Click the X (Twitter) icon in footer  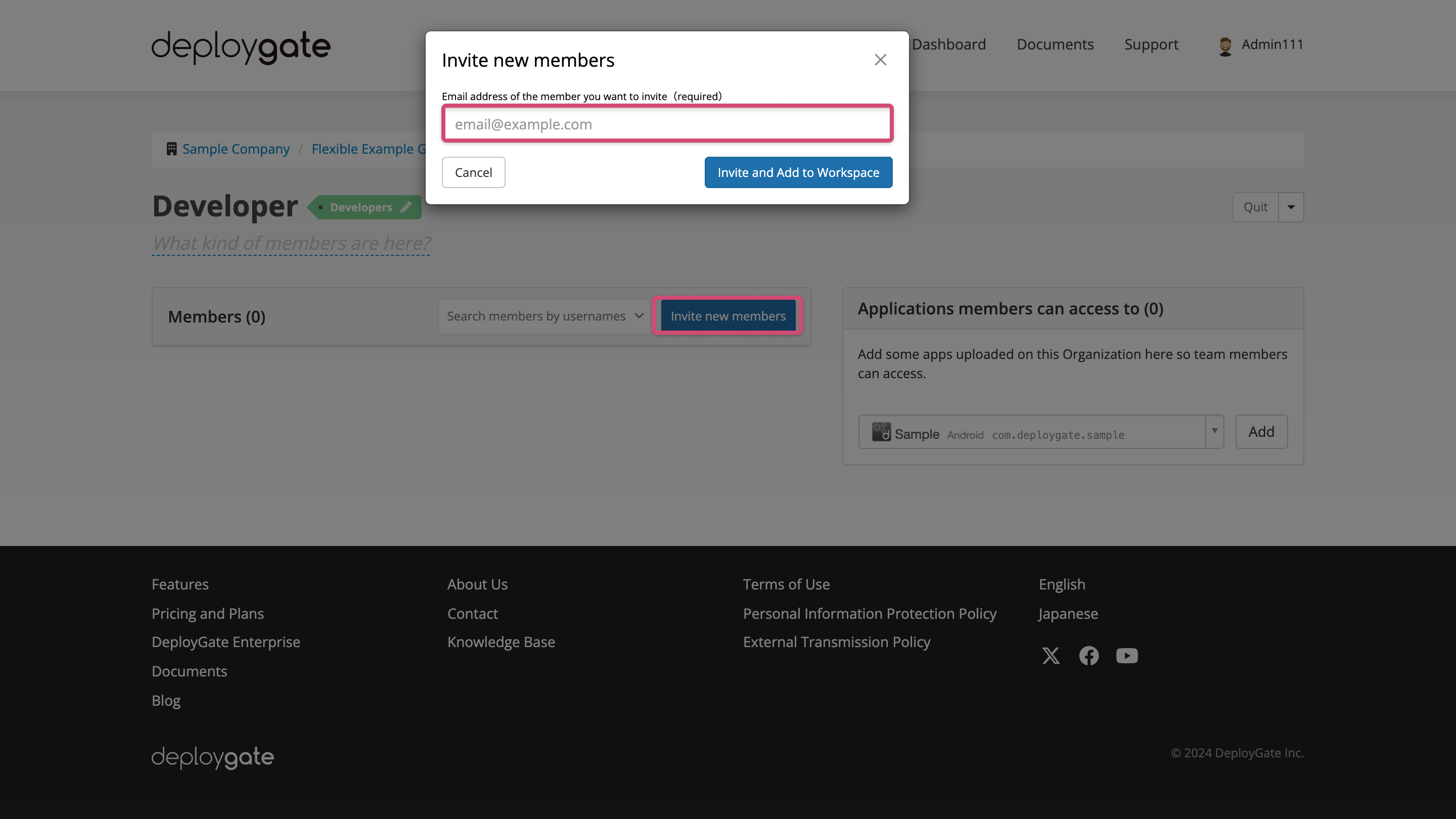point(1051,656)
